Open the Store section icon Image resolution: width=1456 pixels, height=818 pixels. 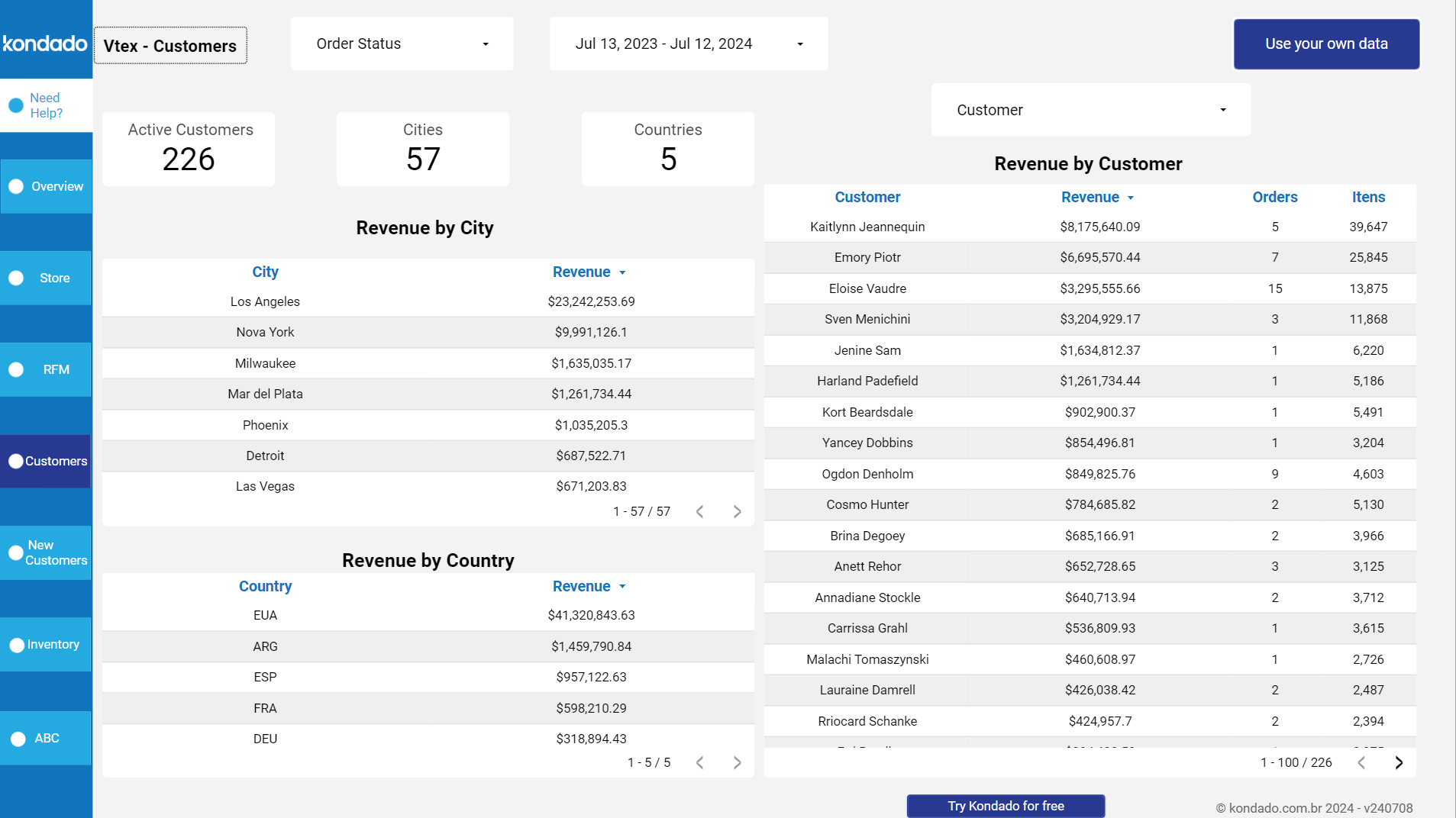pyautogui.click(x=15, y=278)
